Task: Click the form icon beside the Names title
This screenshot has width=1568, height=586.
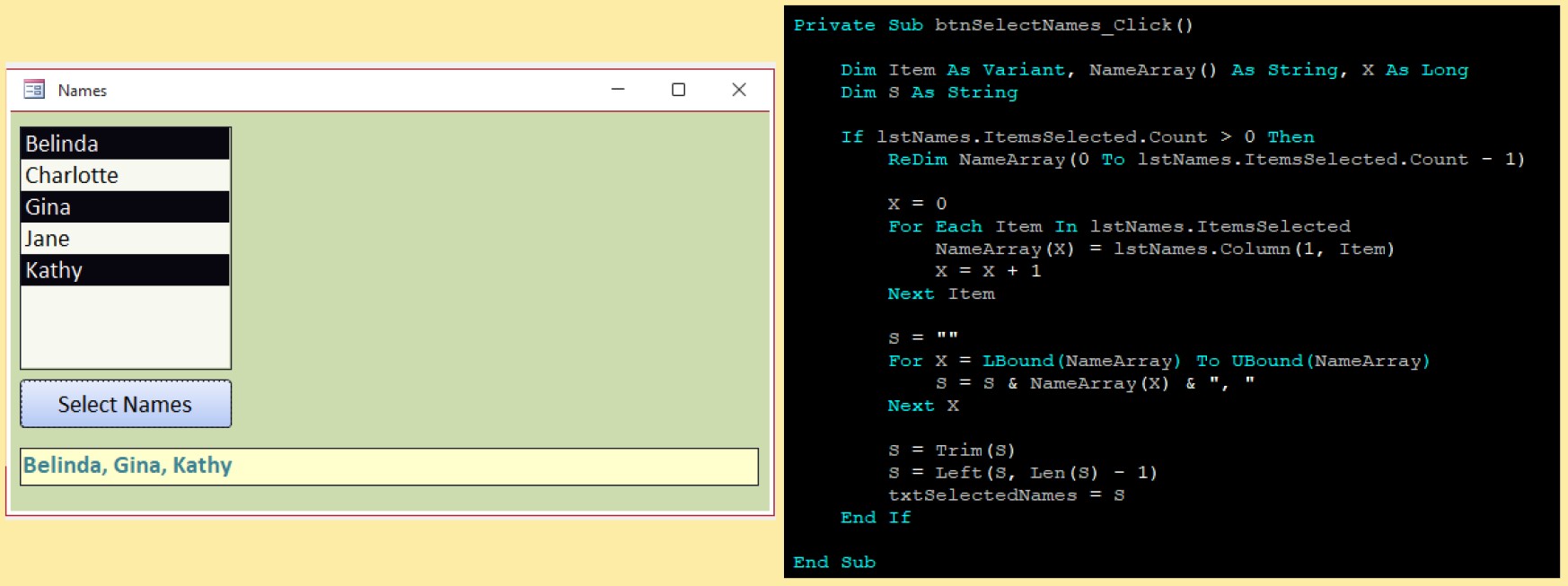Action: click(x=34, y=90)
